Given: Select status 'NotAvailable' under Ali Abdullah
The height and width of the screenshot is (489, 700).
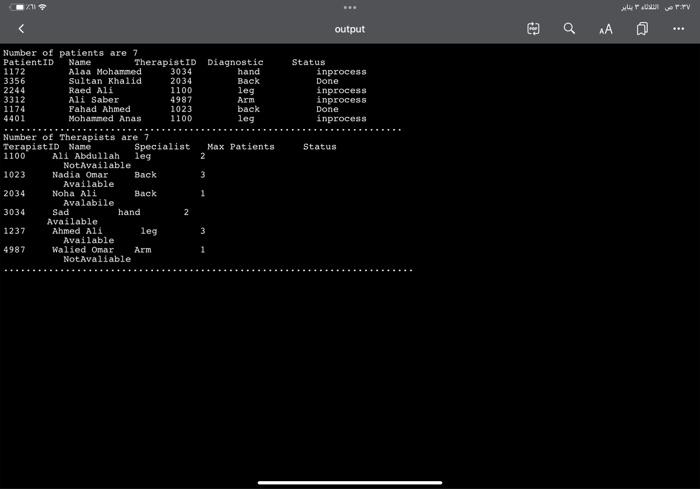Looking at the screenshot, I should 97,166.
